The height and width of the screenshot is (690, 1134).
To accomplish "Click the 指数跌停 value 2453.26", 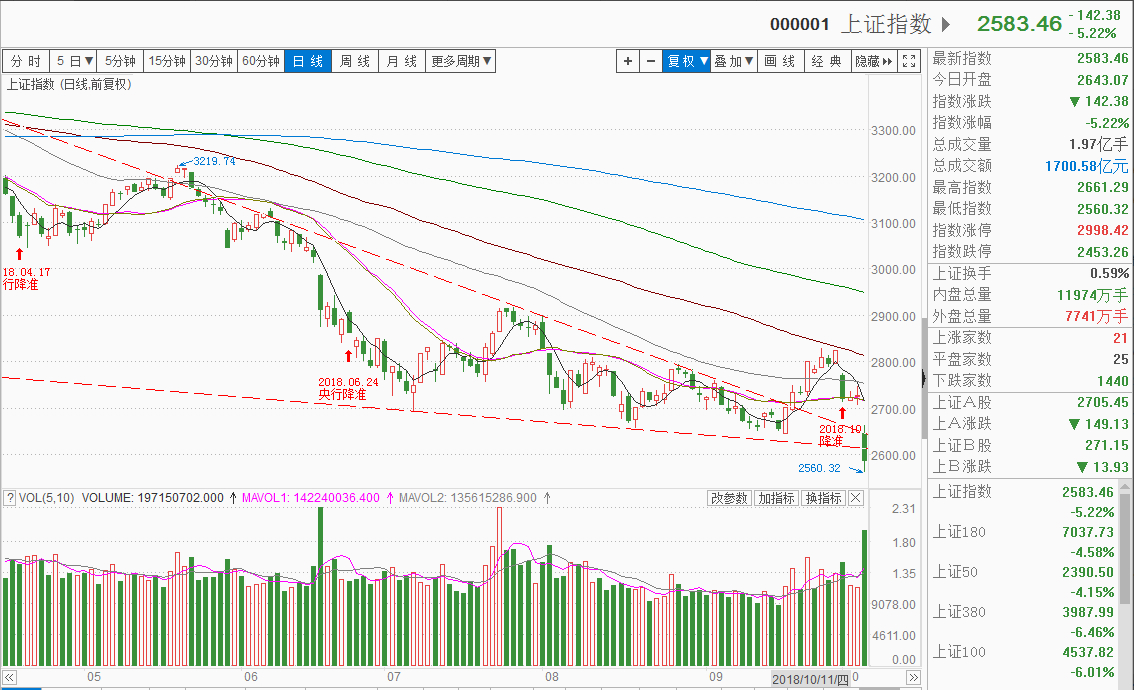I will [x=1103, y=252].
